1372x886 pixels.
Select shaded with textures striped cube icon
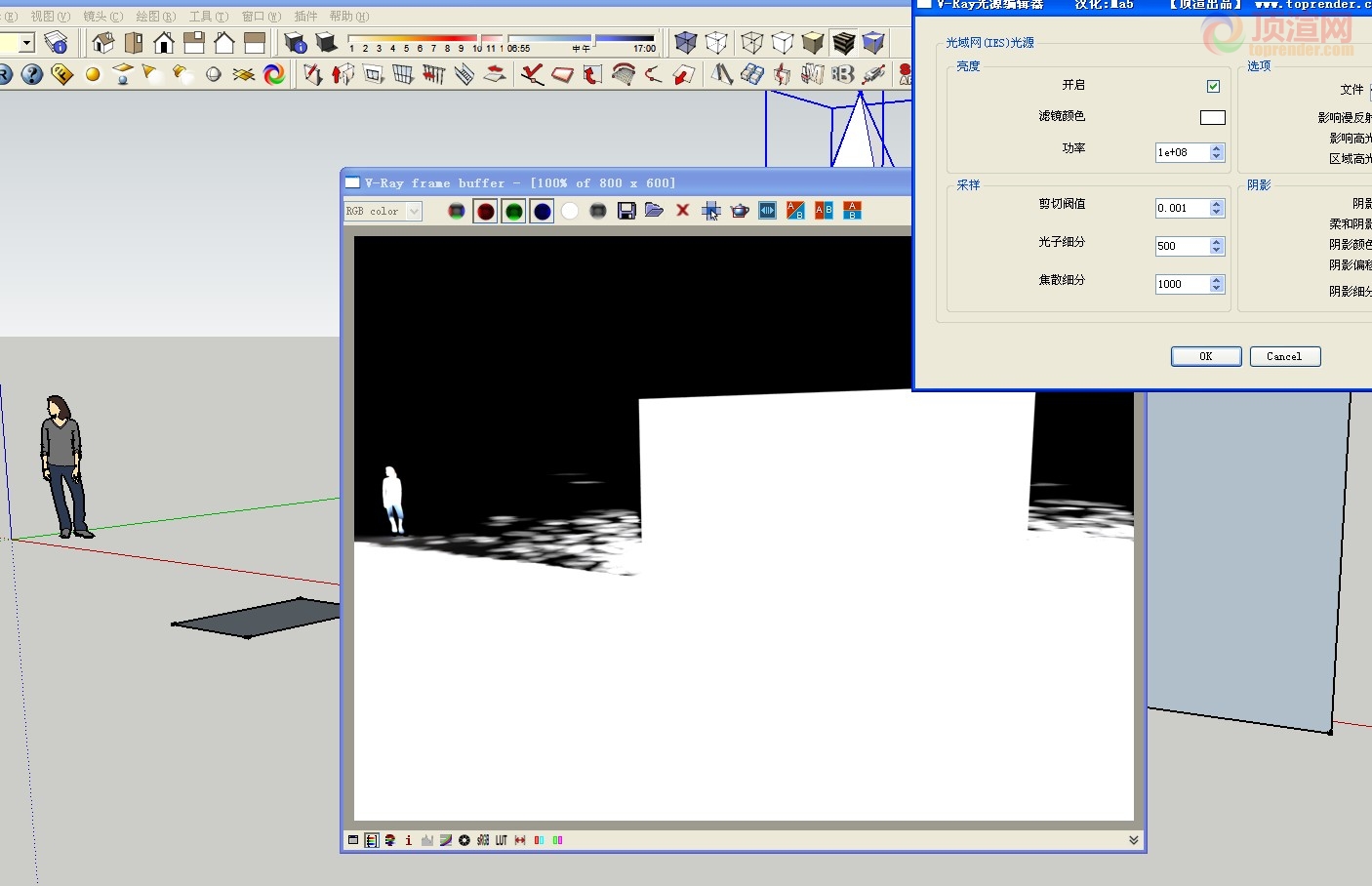pos(844,43)
